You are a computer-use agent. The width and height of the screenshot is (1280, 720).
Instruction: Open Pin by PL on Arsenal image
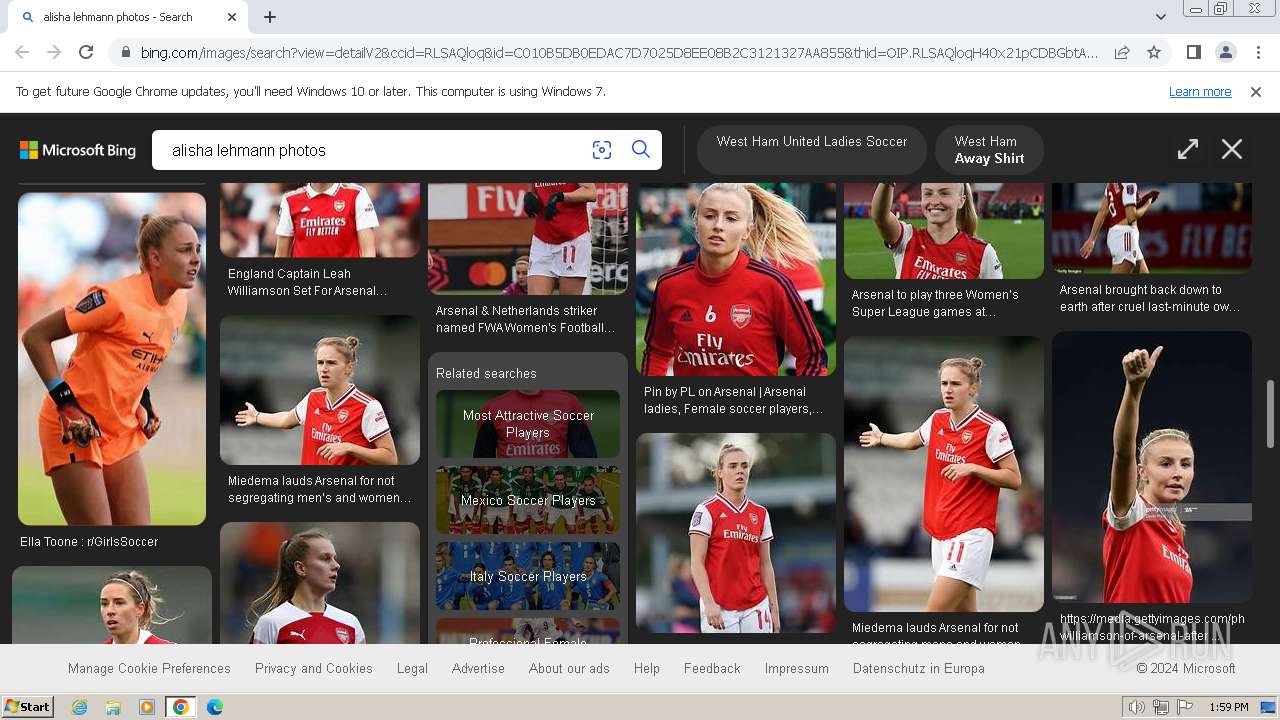736,279
